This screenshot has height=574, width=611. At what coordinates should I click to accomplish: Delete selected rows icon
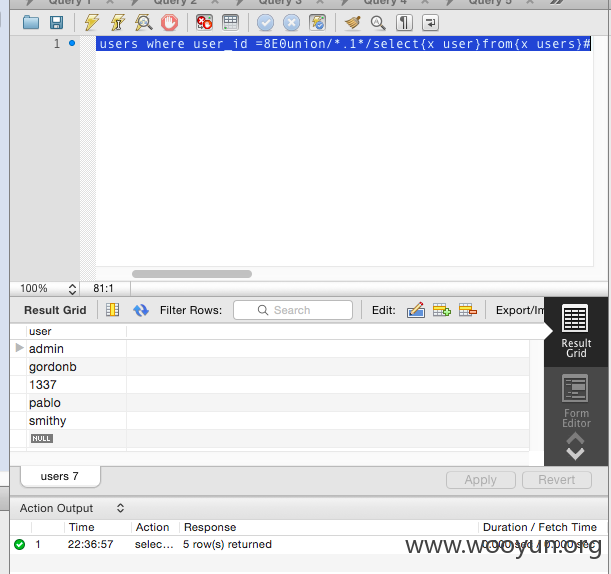coord(468,310)
